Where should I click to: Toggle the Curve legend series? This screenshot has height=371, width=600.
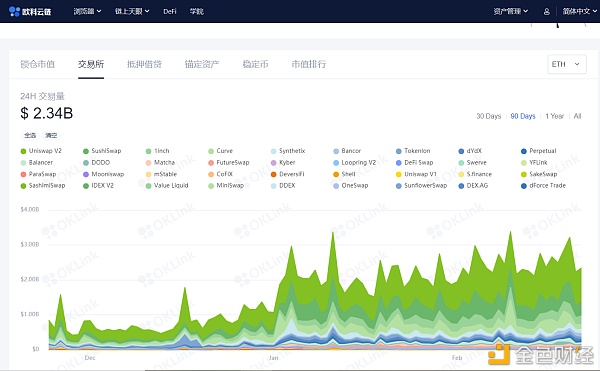click(x=220, y=151)
